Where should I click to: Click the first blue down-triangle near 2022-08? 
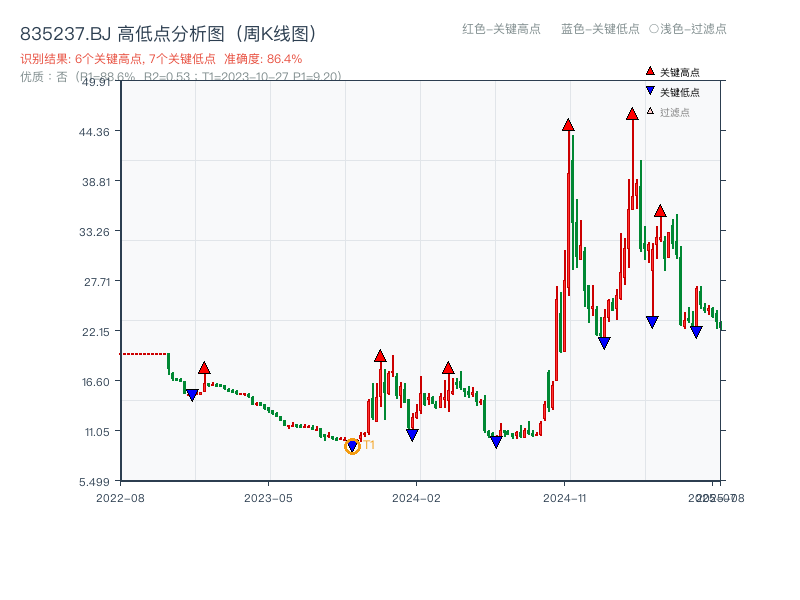(x=192, y=394)
